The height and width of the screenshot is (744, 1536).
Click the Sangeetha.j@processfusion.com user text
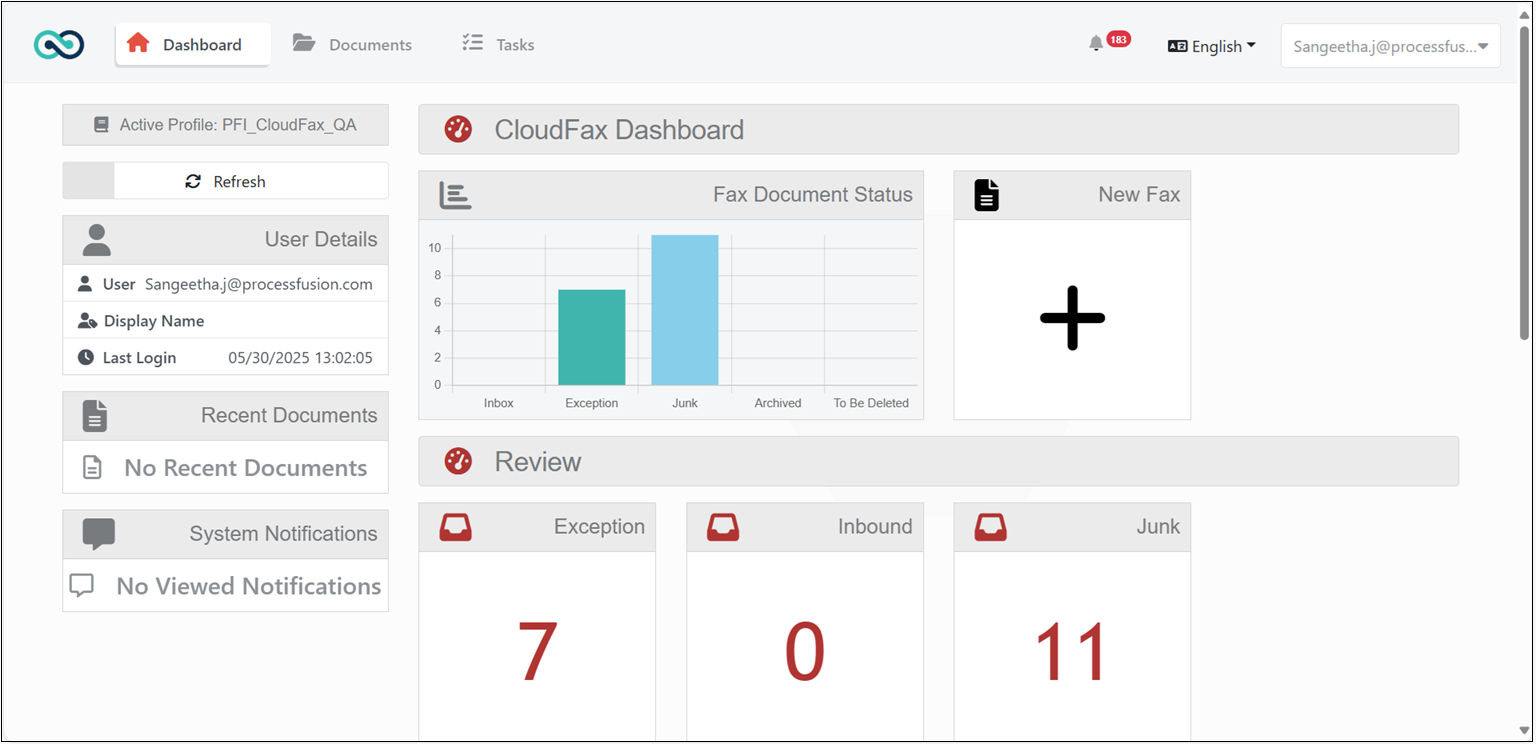tap(259, 284)
